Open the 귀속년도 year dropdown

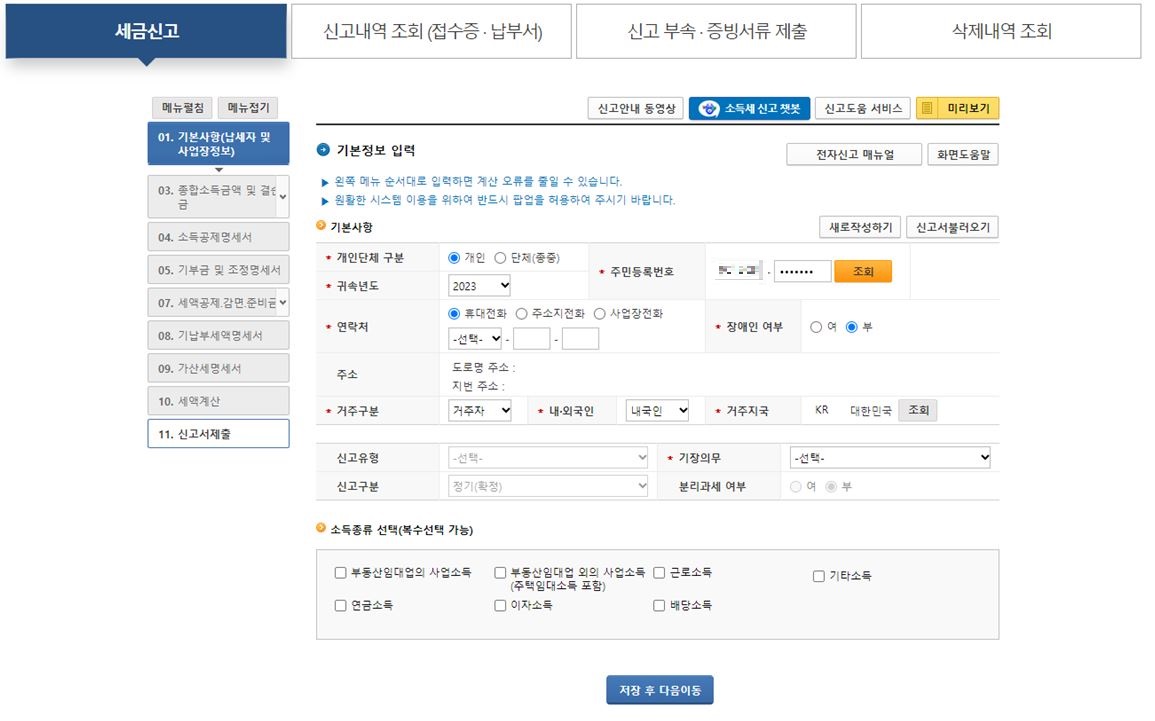pos(478,285)
